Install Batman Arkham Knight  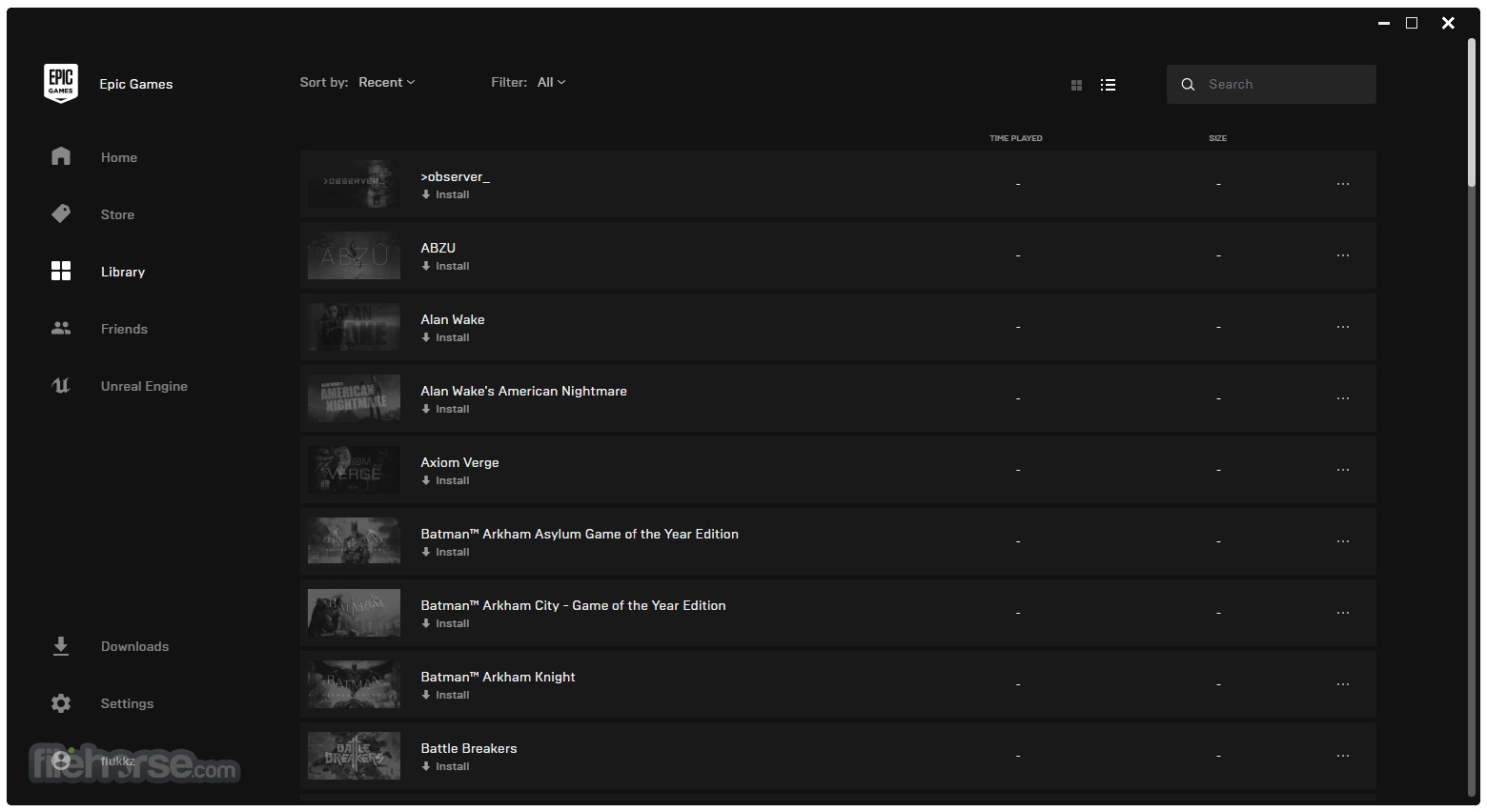pyautogui.click(x=445, y=695)
